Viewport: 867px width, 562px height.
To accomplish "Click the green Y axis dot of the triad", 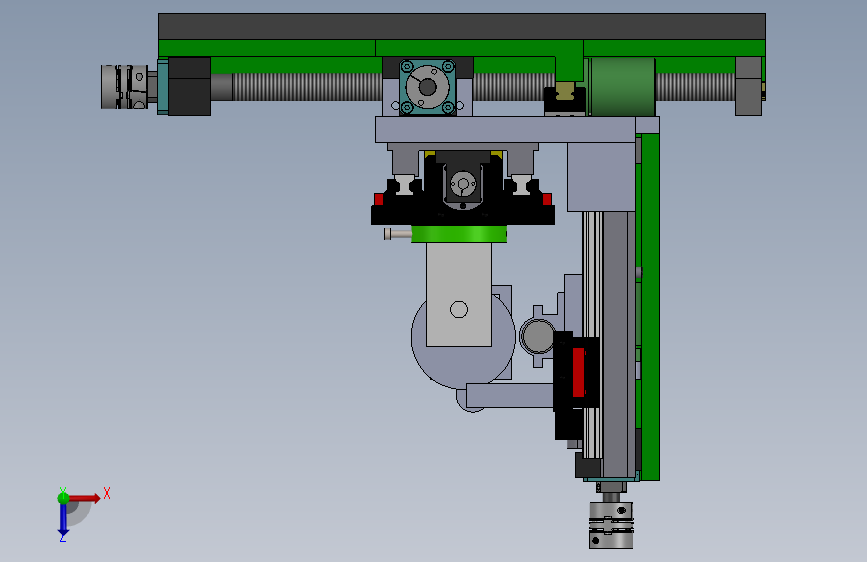I will point(63,497).
